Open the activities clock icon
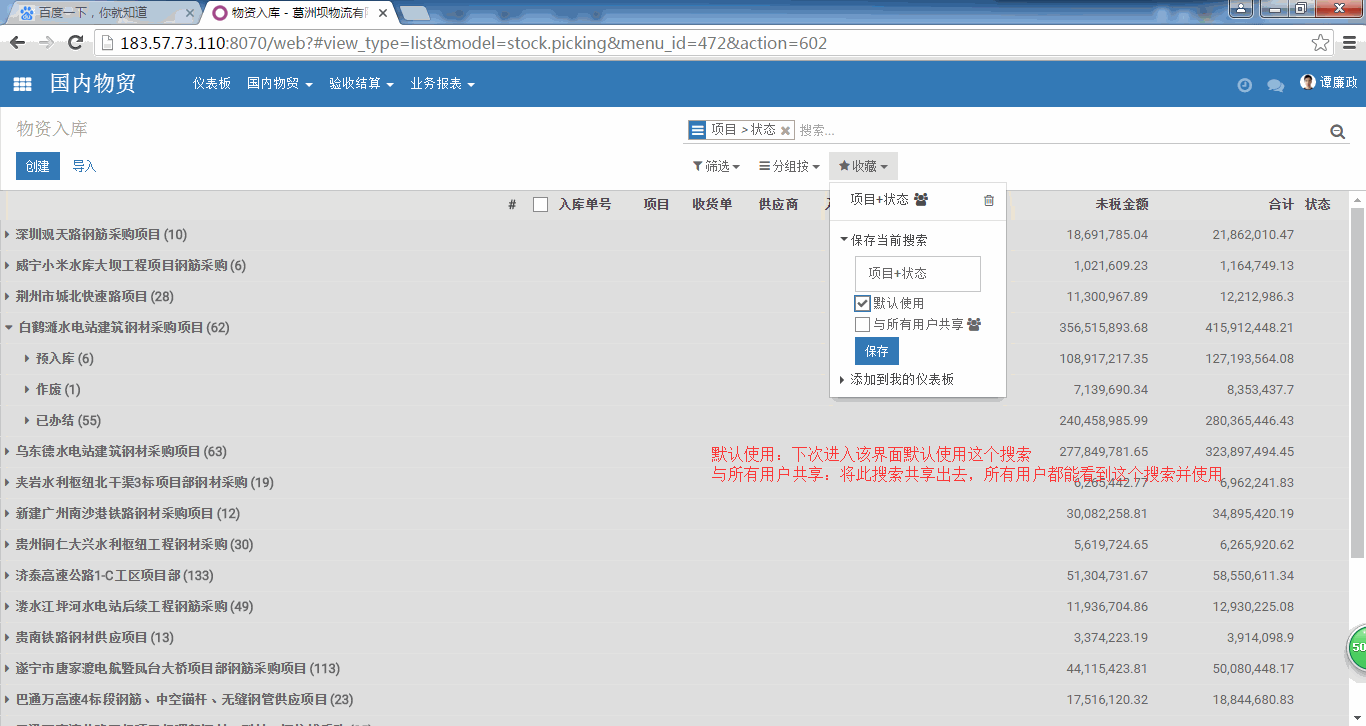Screen dimensions: 1366x726 pyautogui.click(x=1244, y=85)
